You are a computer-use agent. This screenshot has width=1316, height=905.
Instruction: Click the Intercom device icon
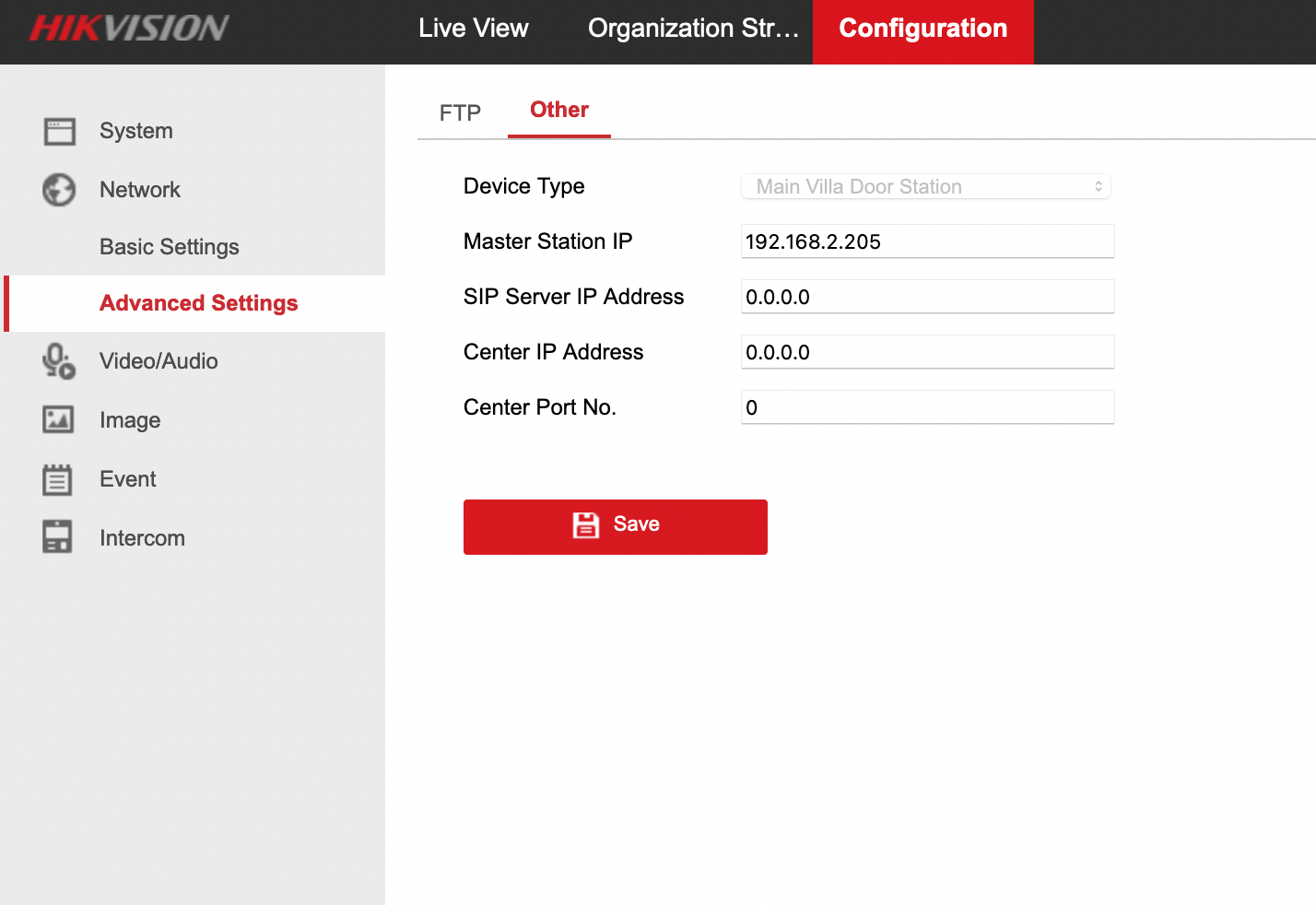click(57, 537)
